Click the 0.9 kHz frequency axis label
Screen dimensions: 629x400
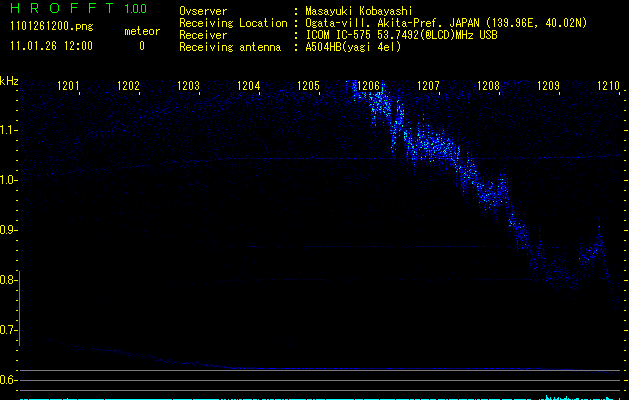click(x=7, y=230)
